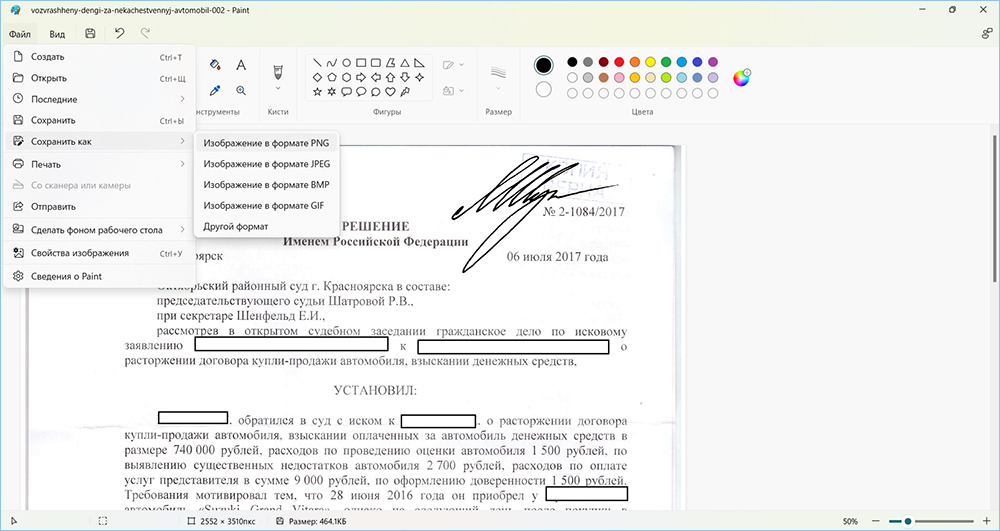Select the Up arrow shape
This screenshot has height=531, width=1000.
[390, 77]
